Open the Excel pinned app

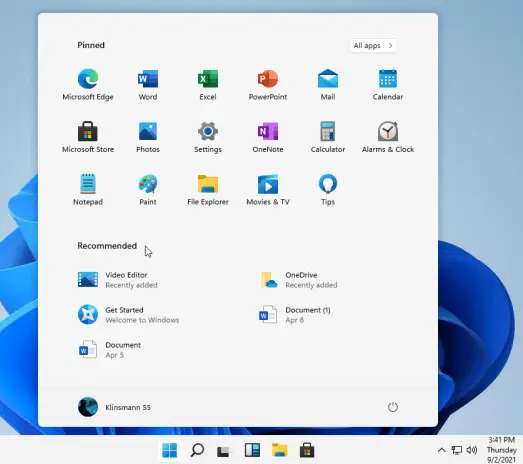coord(208,85)
